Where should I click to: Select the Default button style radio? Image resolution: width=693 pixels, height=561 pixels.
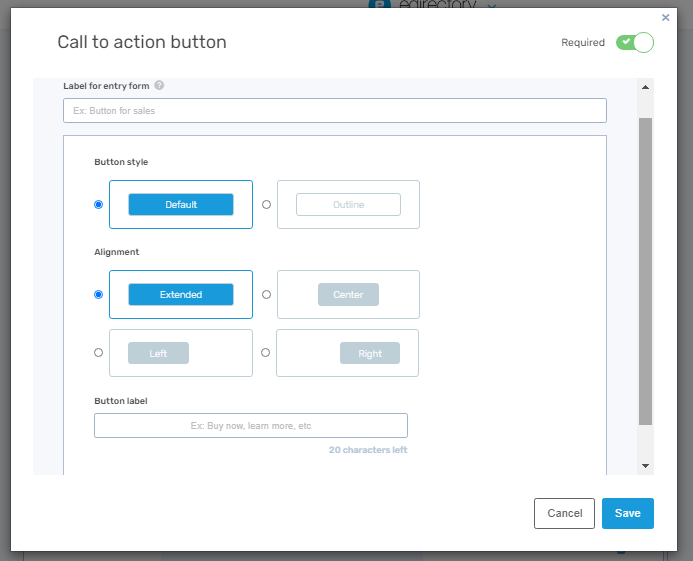[x=98, y=204]
